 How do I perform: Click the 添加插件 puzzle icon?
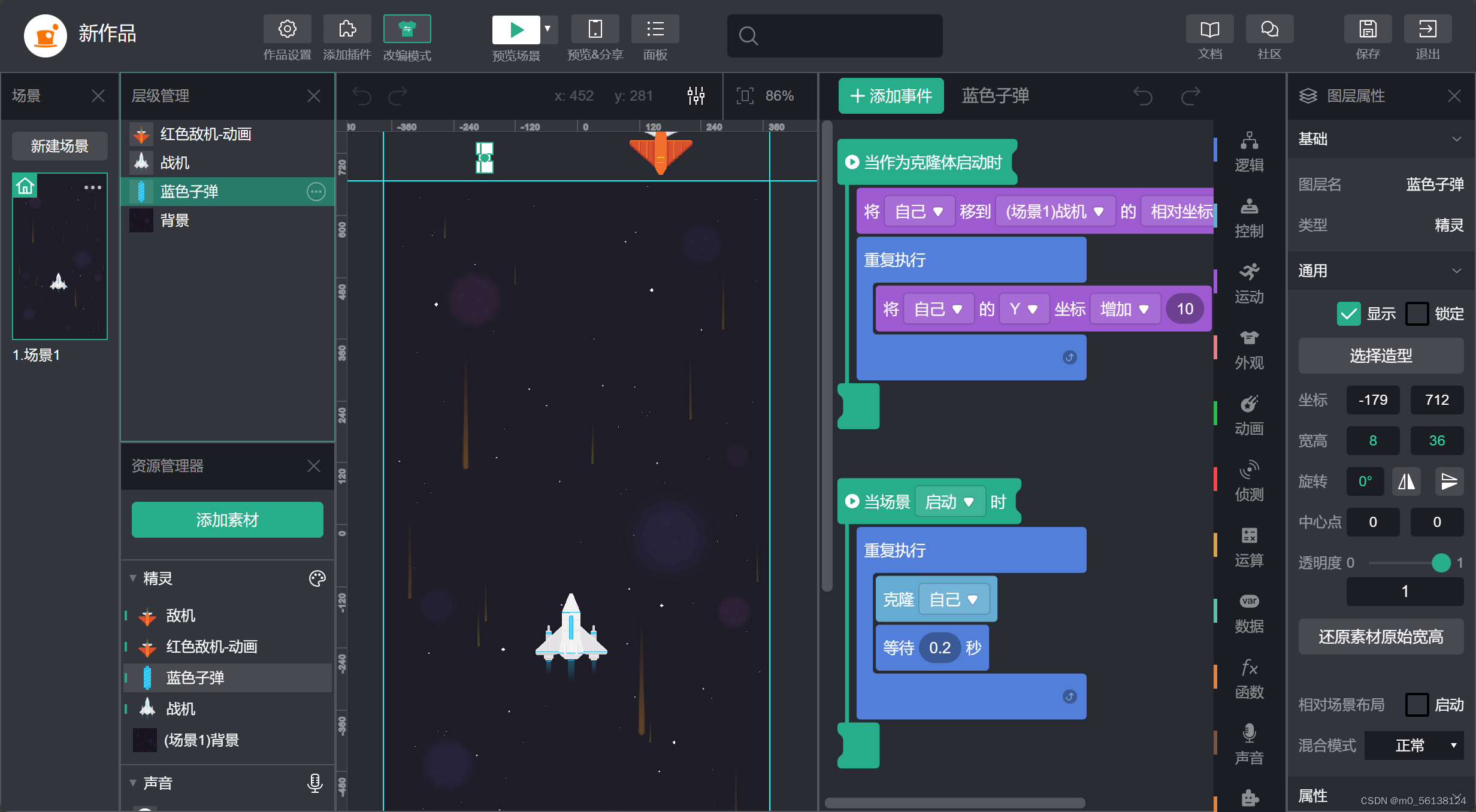tap(347, 29)
